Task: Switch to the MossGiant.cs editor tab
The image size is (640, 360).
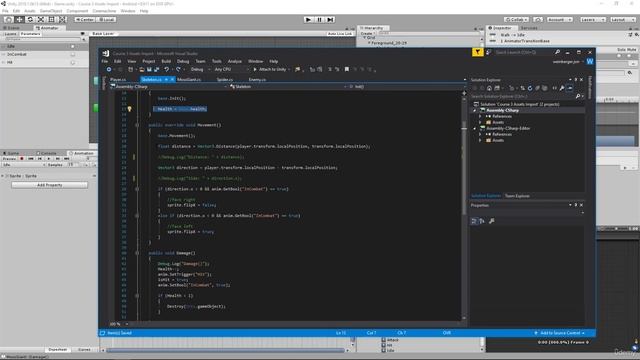Action: click(189, 80)
